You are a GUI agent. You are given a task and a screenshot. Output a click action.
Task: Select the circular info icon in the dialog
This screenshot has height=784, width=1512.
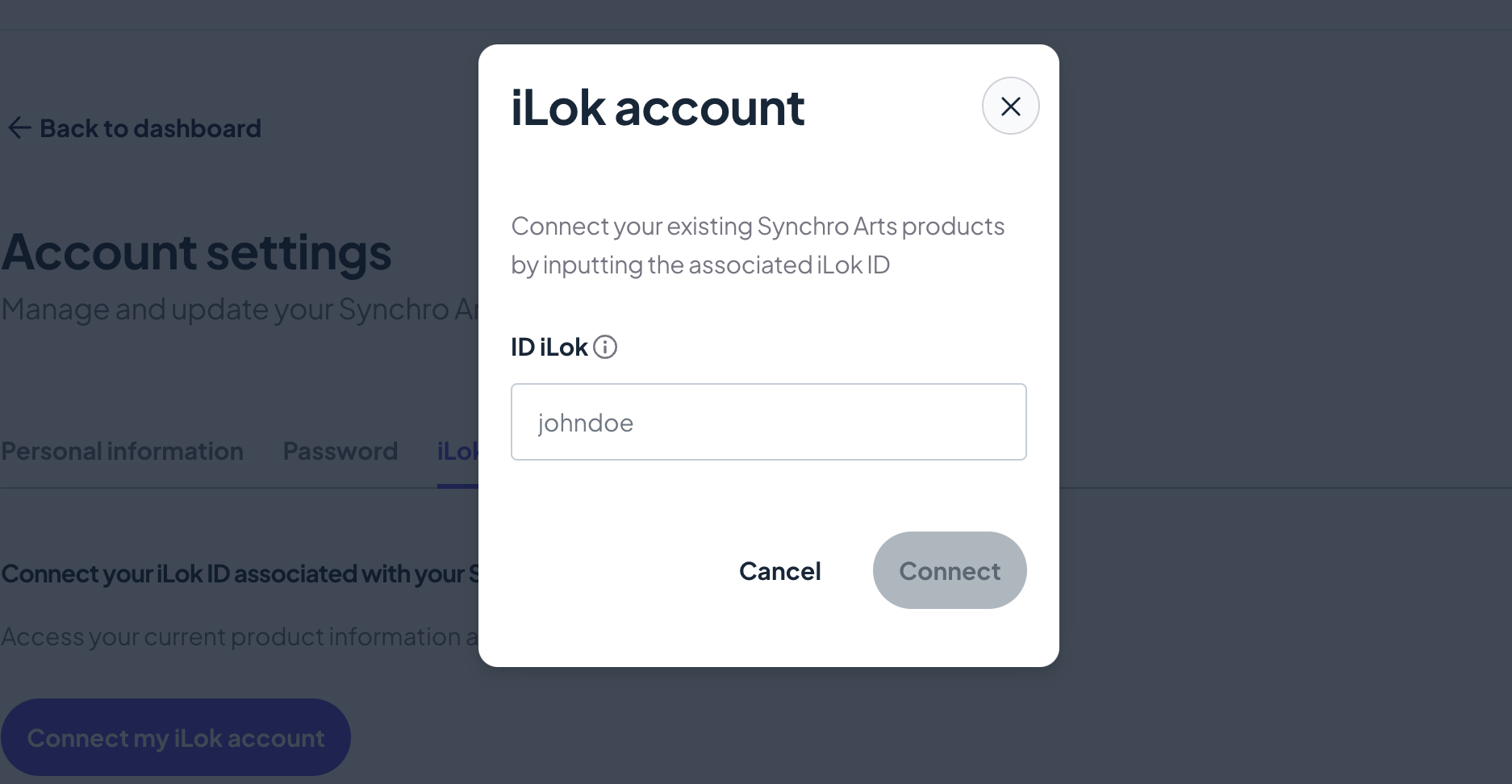click(x=606, y=347)
